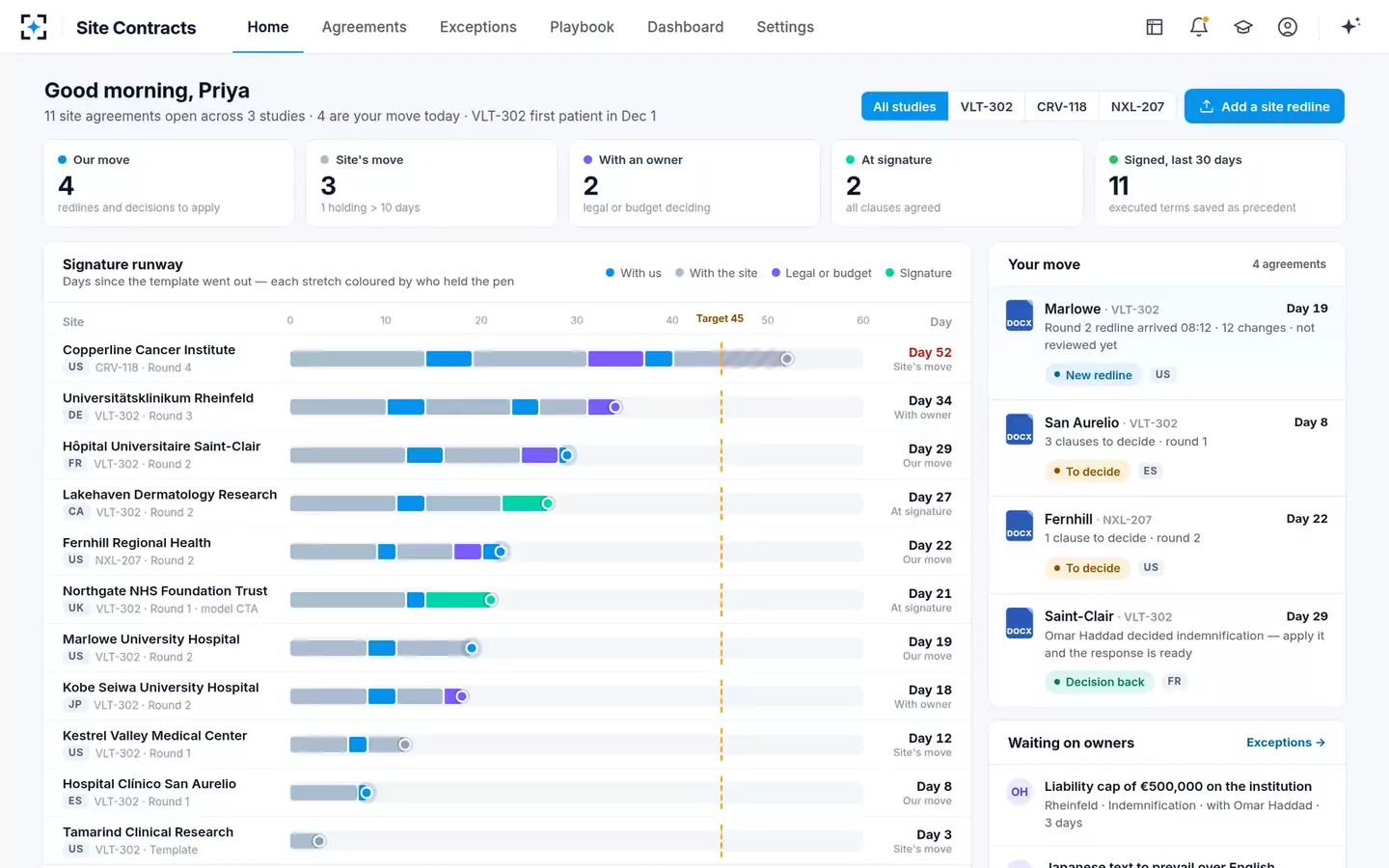
Task: Open the Signed, last 30 days card
Action: pos(1220,183)
